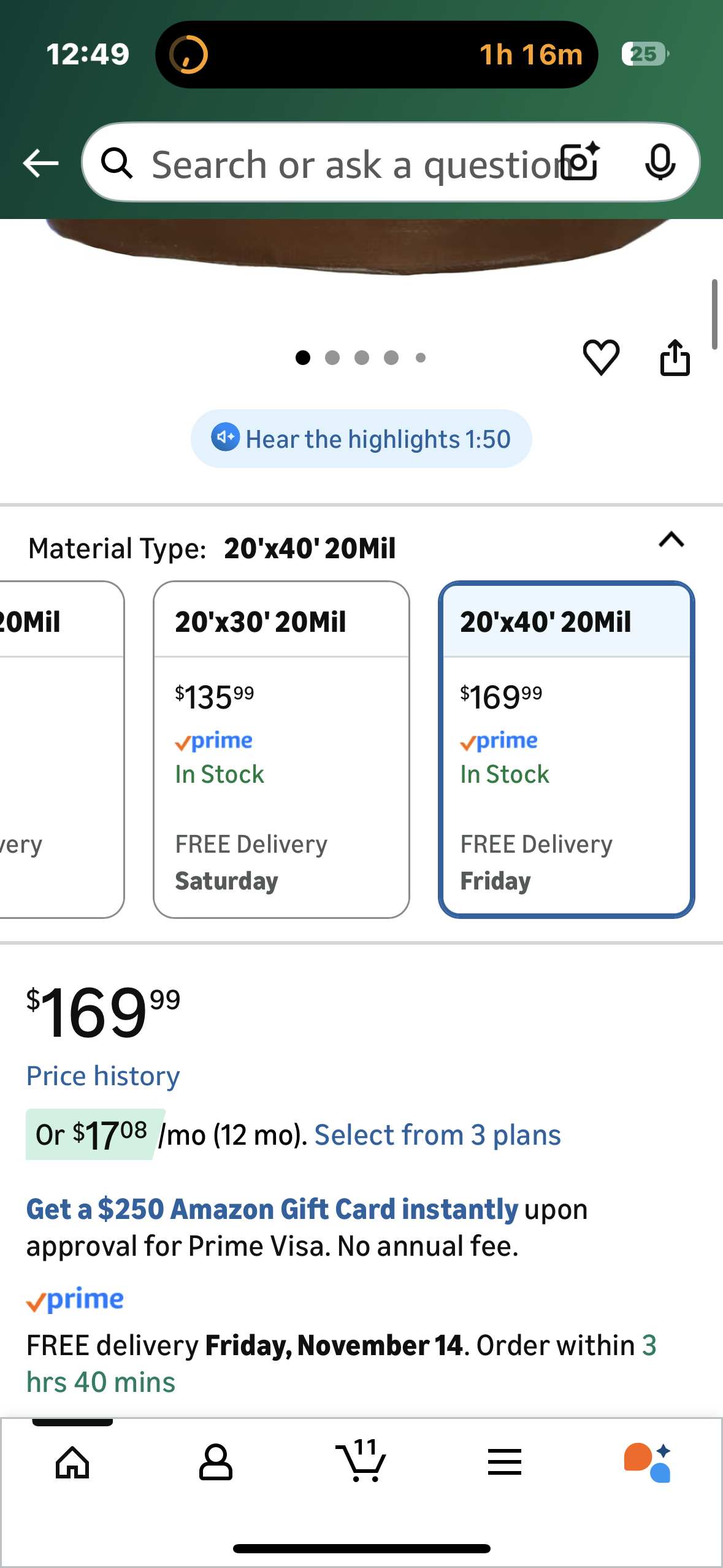Jump to second image carousel dot
This screenshot has height=1568, width=723.
click(332, 358)
